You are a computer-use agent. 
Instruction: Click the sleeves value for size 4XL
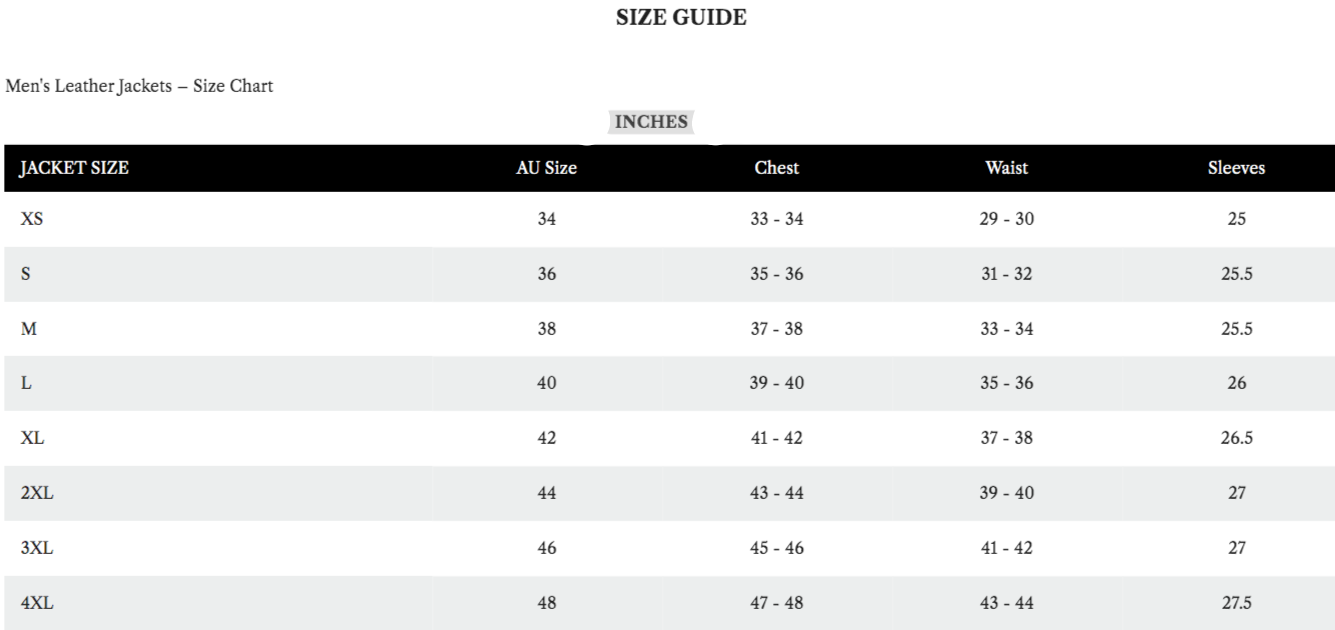1237,602
